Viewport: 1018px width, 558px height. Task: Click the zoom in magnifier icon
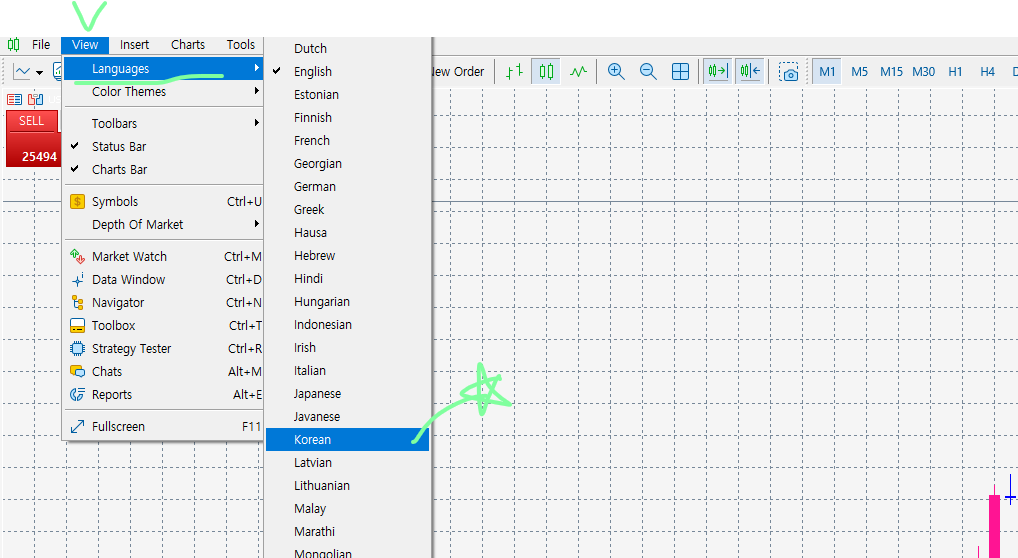pyautogui.click(x=616, y=72)
